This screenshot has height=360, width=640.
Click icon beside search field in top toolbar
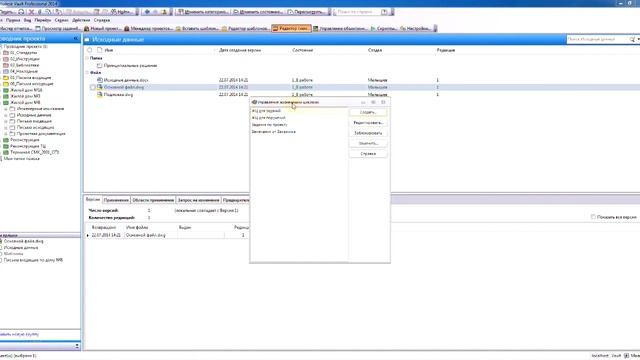[384, 12]
